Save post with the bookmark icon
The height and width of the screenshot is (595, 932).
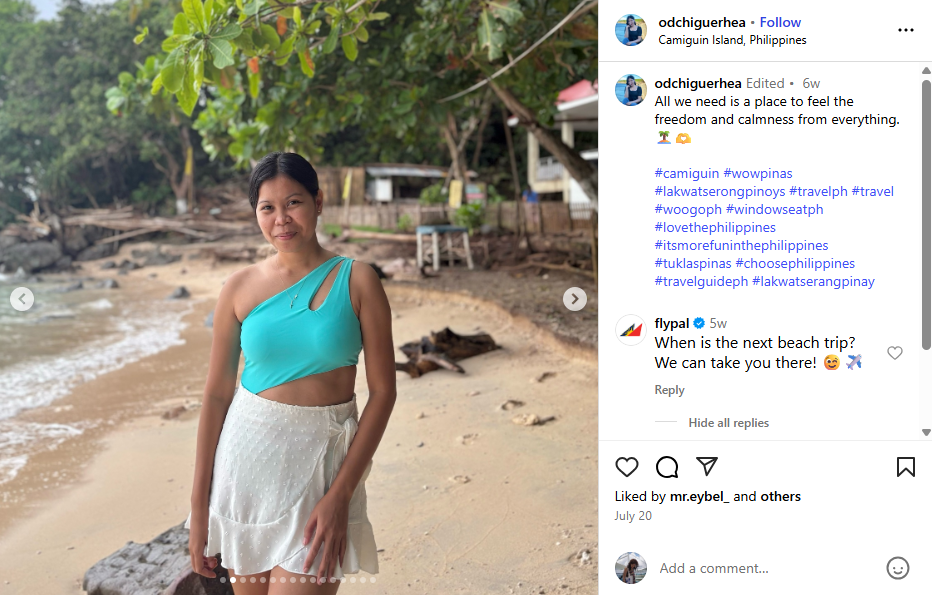pyautogui.click(x=905, y=467)
